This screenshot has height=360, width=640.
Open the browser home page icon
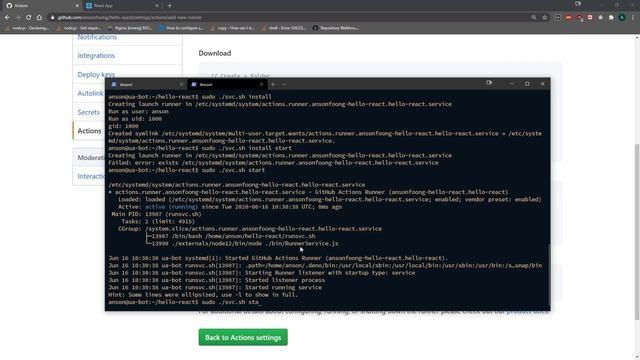coord(39,18)
